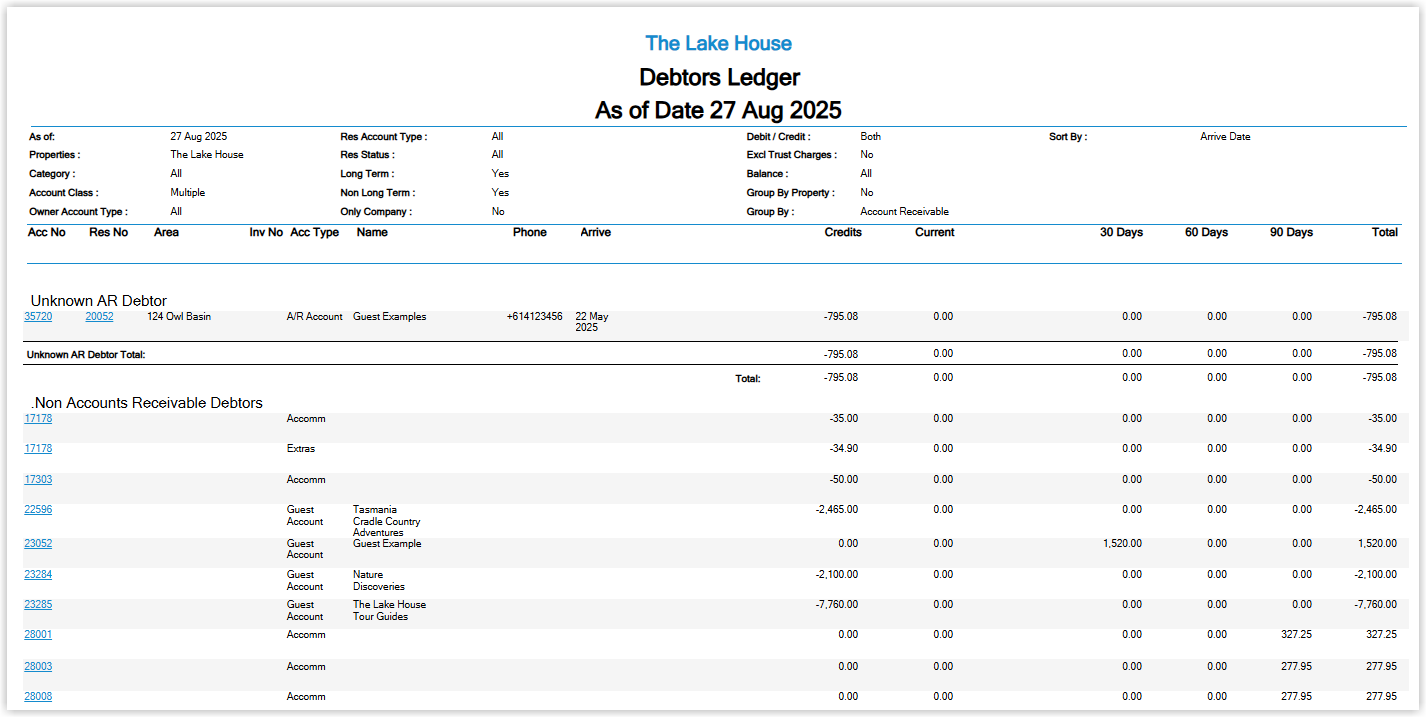Click the Sort By value Arrive Date
This screenshot has width=1427, height=718.
pos(1225,137)
